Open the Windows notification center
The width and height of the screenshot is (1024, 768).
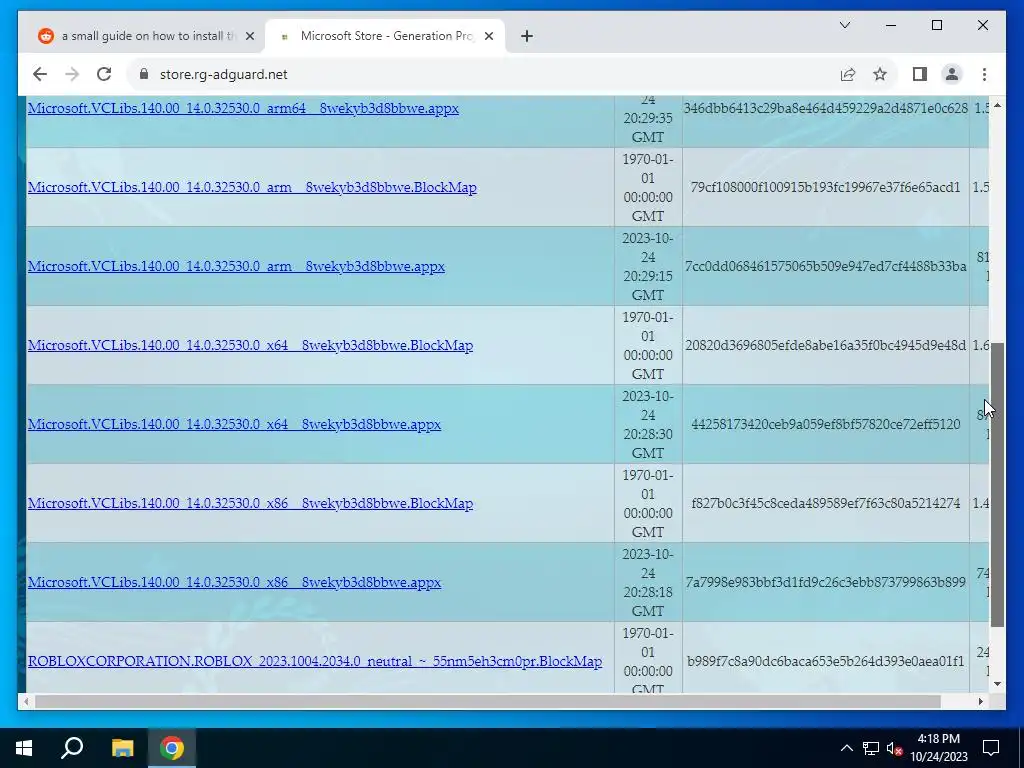coord(991,748)
